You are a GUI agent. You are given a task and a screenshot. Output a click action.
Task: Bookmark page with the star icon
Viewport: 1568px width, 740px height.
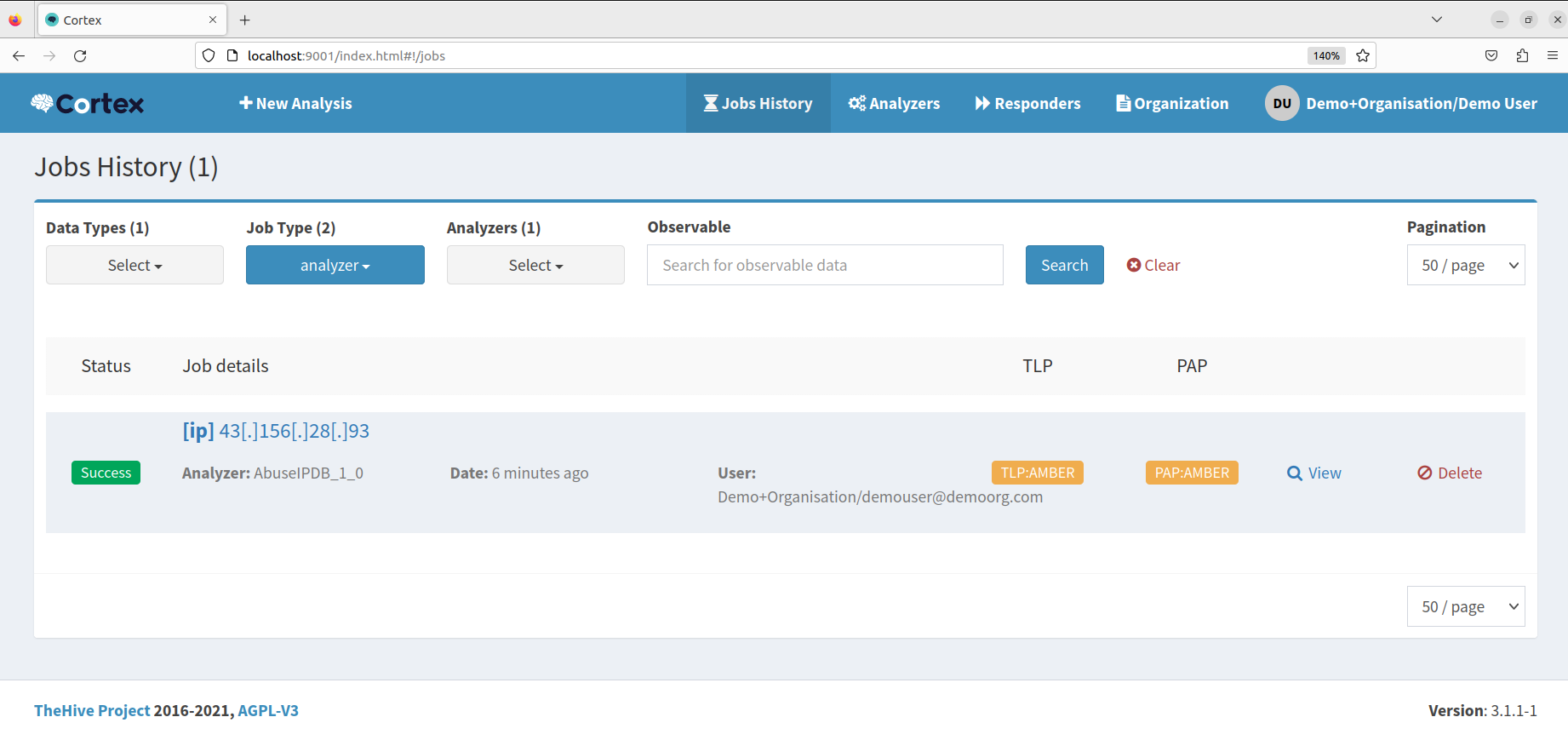1363,55
